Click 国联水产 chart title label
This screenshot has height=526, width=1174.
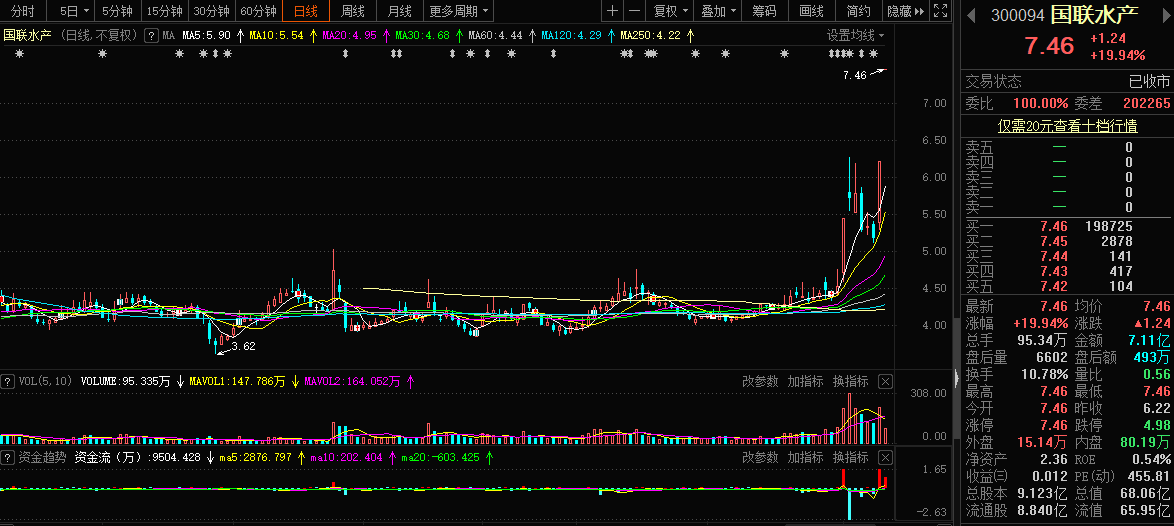click(x=28, y=35)
